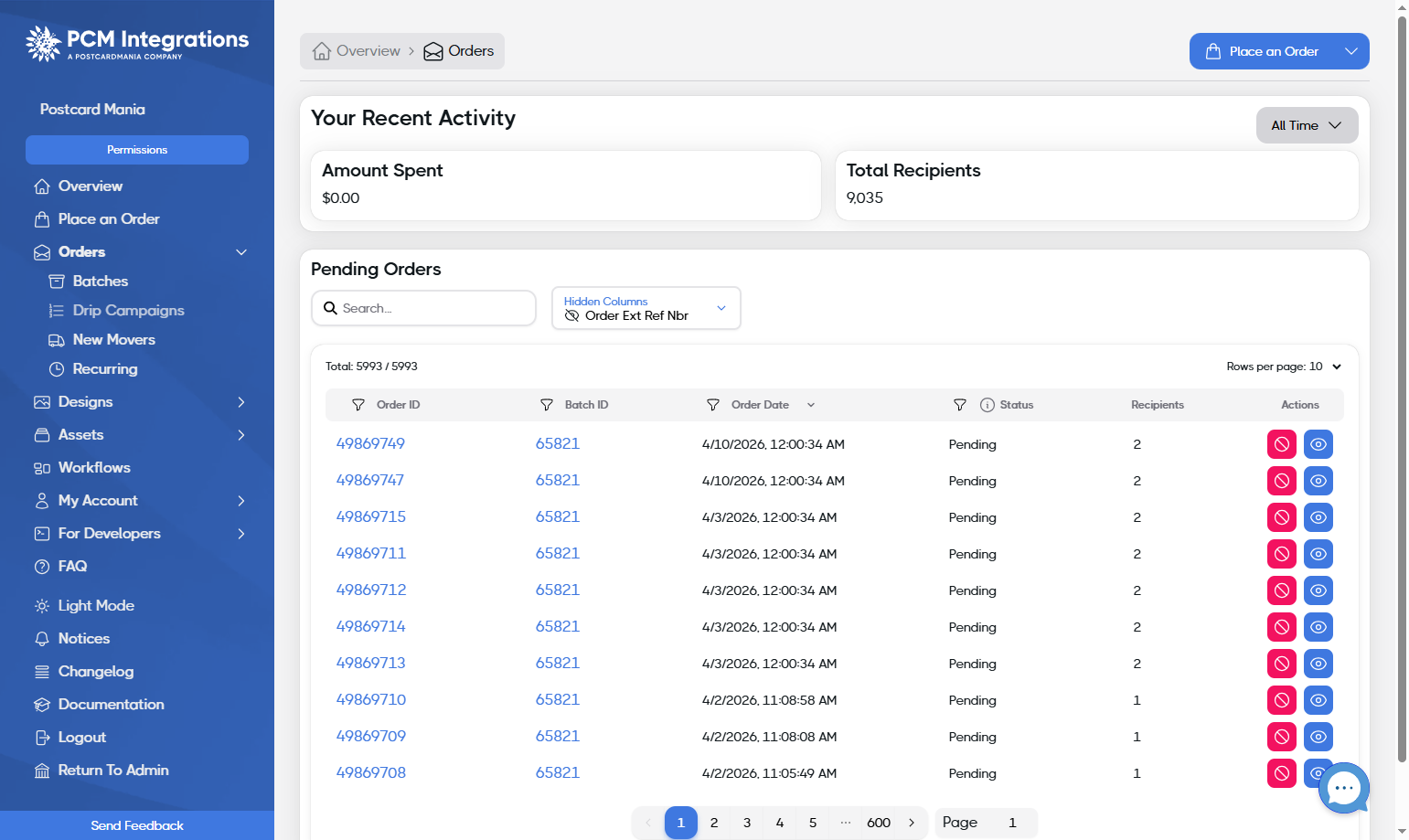Viewport: 1409px width, 840px height.
Task: Filter by Batch ID column funnel
Action: pyautogui.click(x=547, y=405)
